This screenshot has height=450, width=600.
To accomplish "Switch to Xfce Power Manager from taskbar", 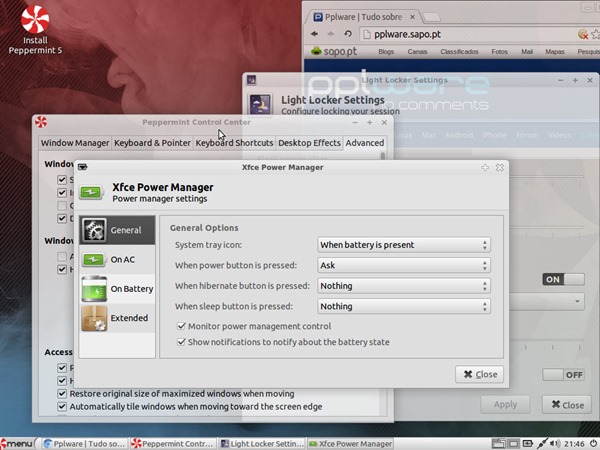I will 350,444.
